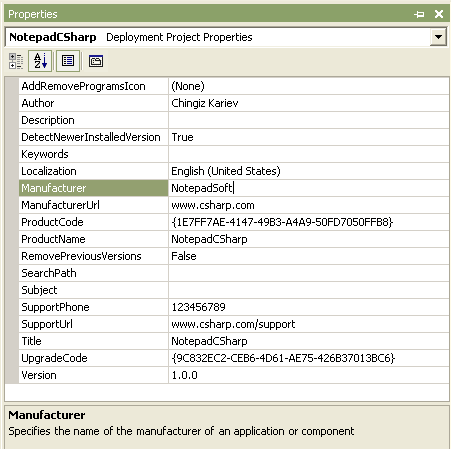Select Alphabetical sort icon
The width and height of the screenshot is (451, 449).
tap(40, 61)
